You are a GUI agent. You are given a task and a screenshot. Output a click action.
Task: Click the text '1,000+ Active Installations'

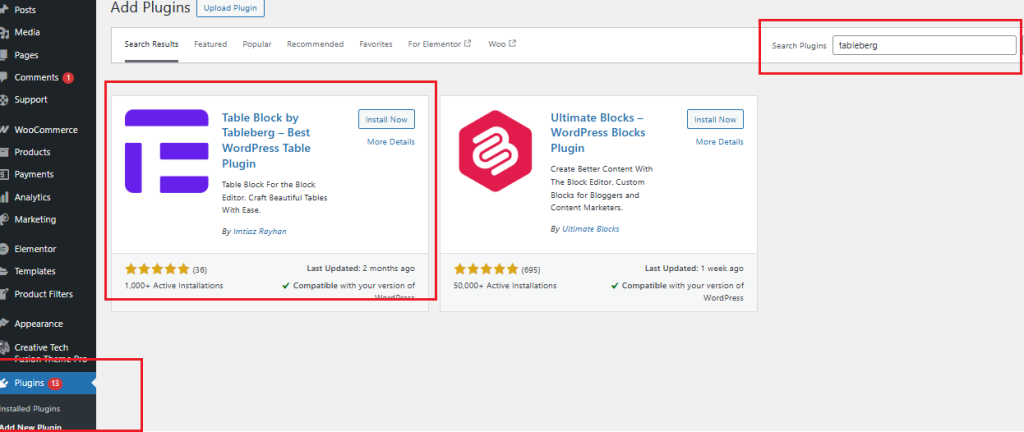[x=174, y=286]
